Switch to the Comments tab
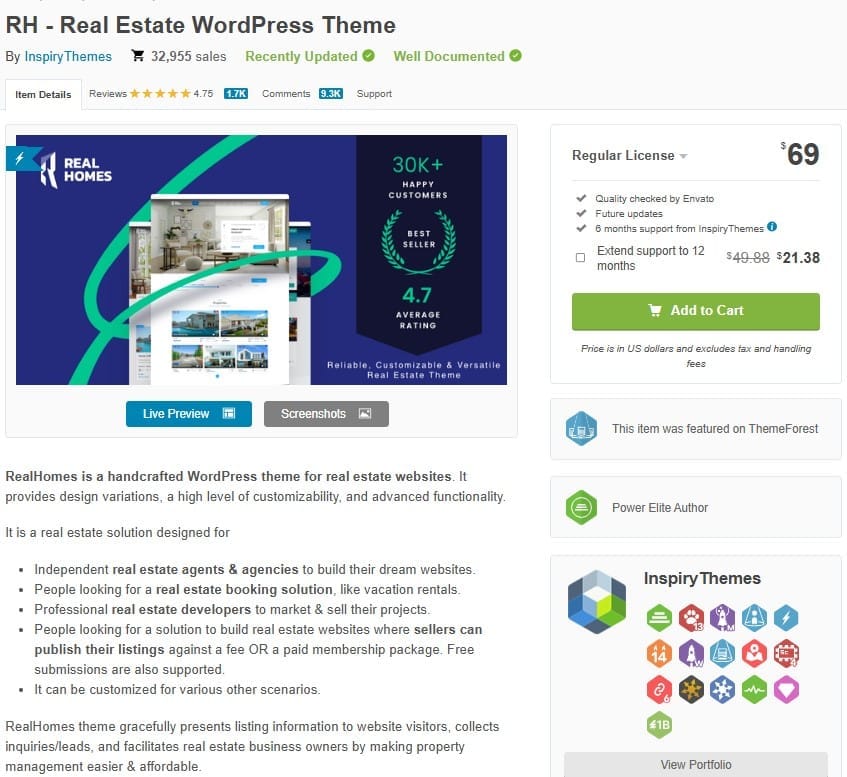The width and height of the screenshot is (847, 777). pos(286,94)
